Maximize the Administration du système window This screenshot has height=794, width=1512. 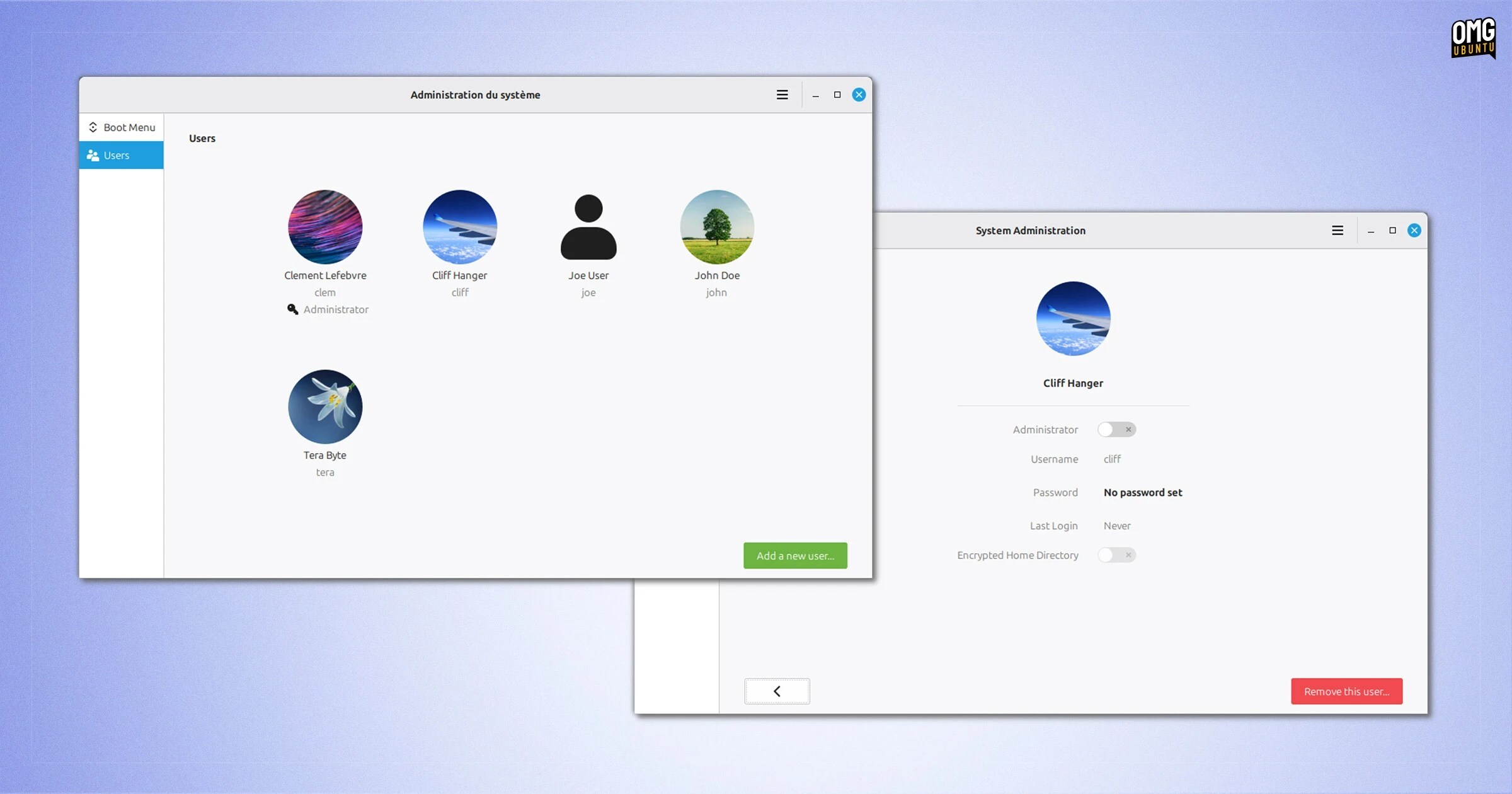837,95
